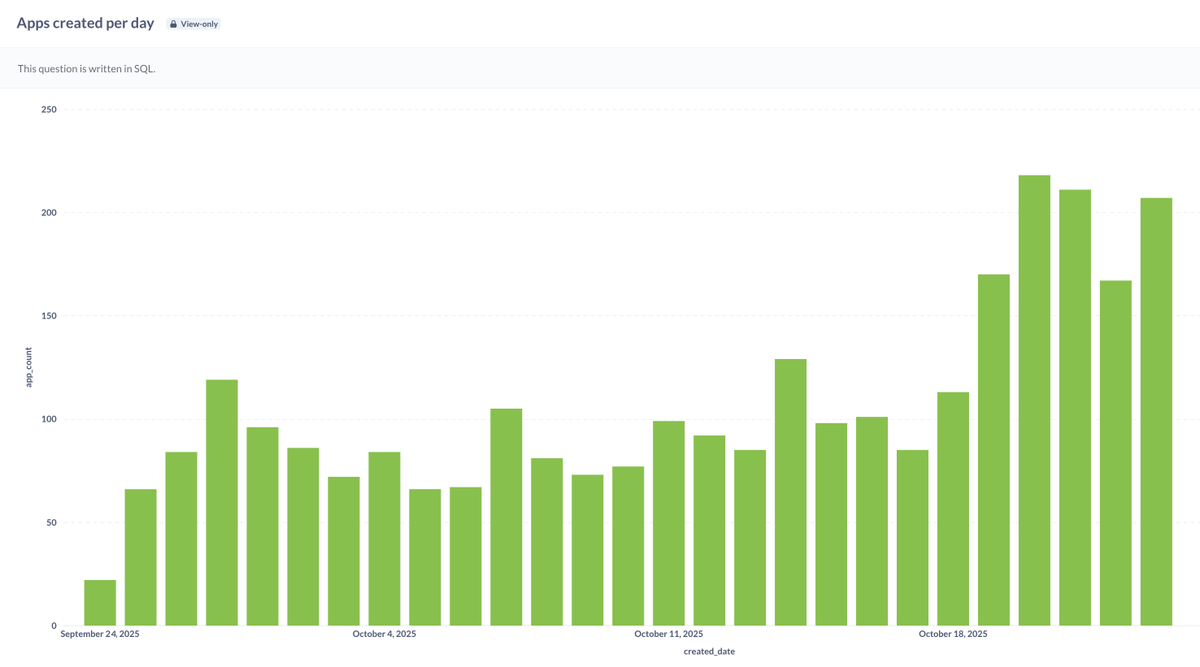
Task: Select the September 24, 2025 axis label
Action: [x=100, y=633]
